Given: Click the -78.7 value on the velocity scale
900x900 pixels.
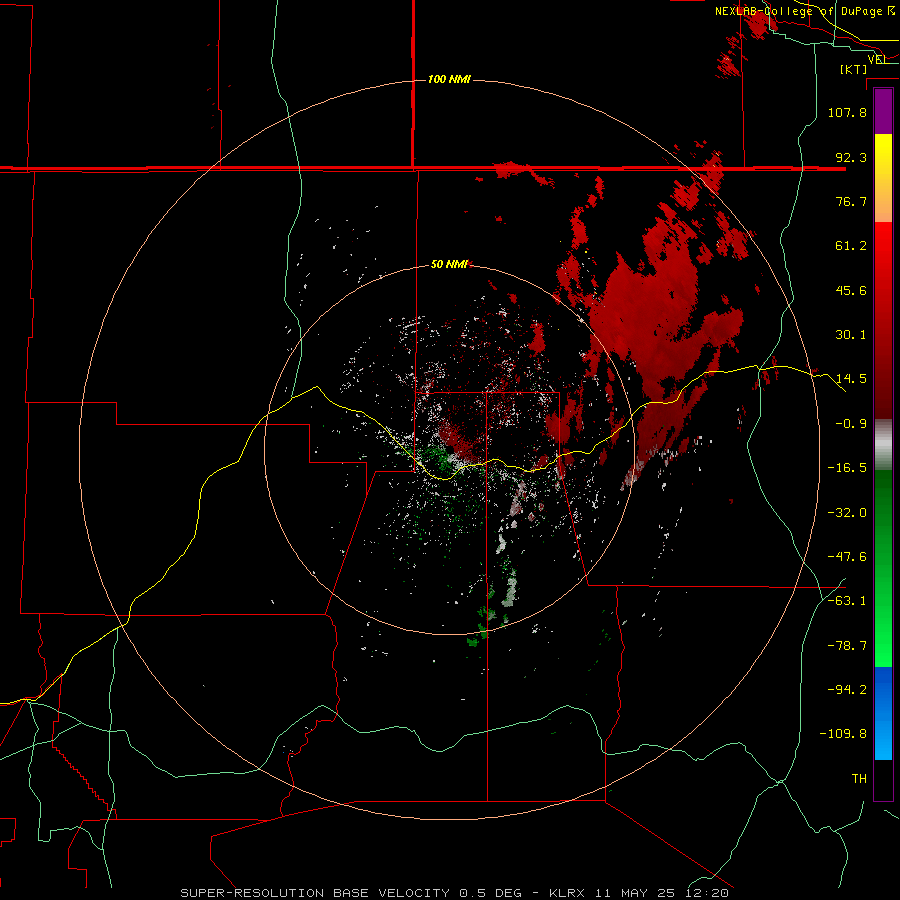Looking at the screenshot, I should tap(847, 646).
